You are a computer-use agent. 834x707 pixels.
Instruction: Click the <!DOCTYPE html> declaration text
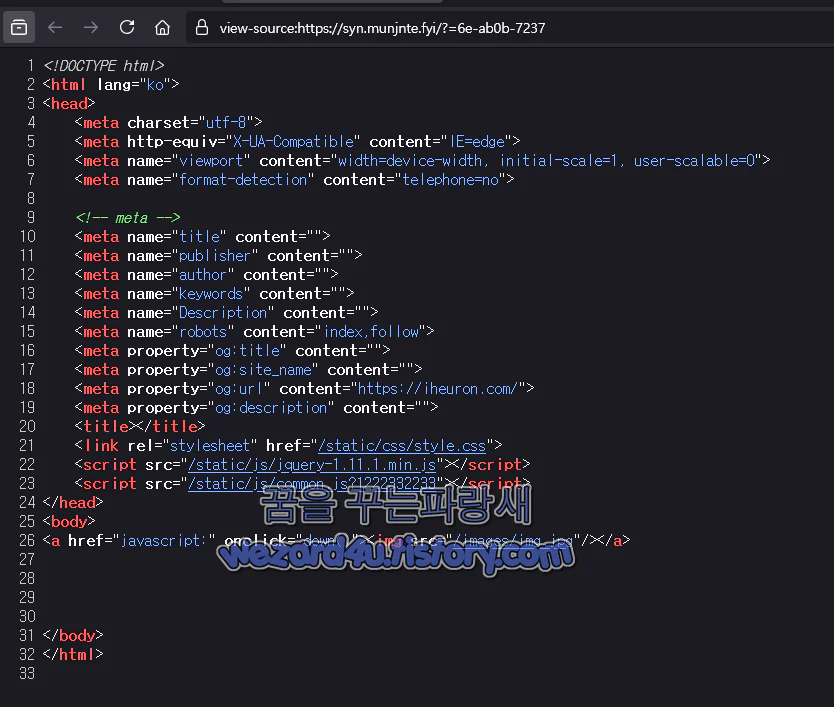coord(104,65)
